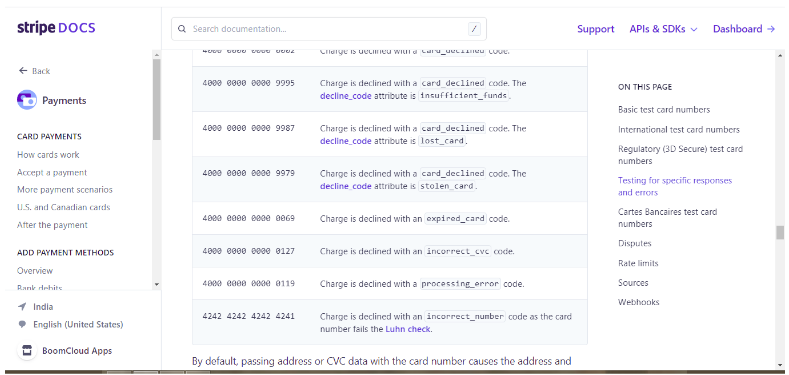Image resolution: width=789 pixels, height=375 pixels.
Task: Open U.S. and Canadian cards page
Action: (63, 207)
